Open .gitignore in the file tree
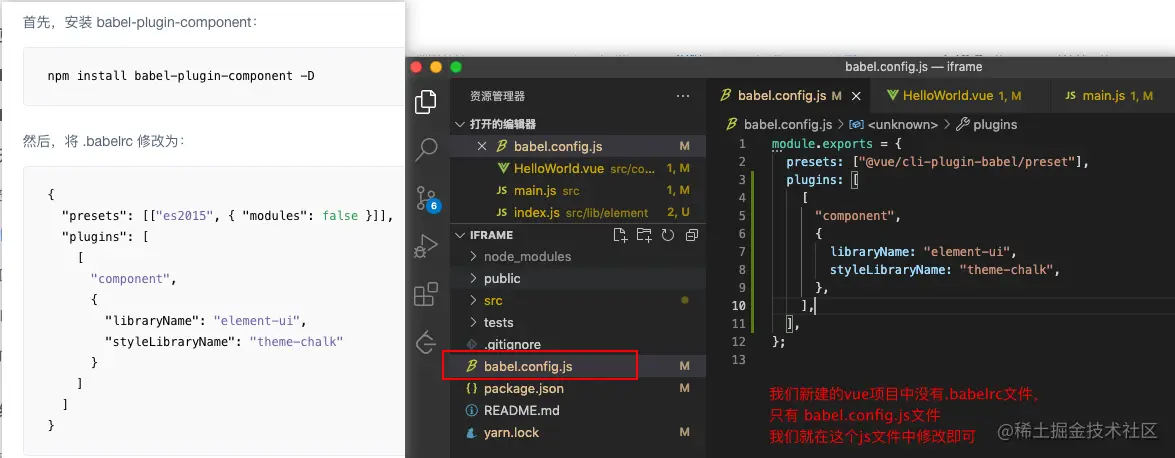This screenshot has height=458, width=1175. (x=577, y=345)
